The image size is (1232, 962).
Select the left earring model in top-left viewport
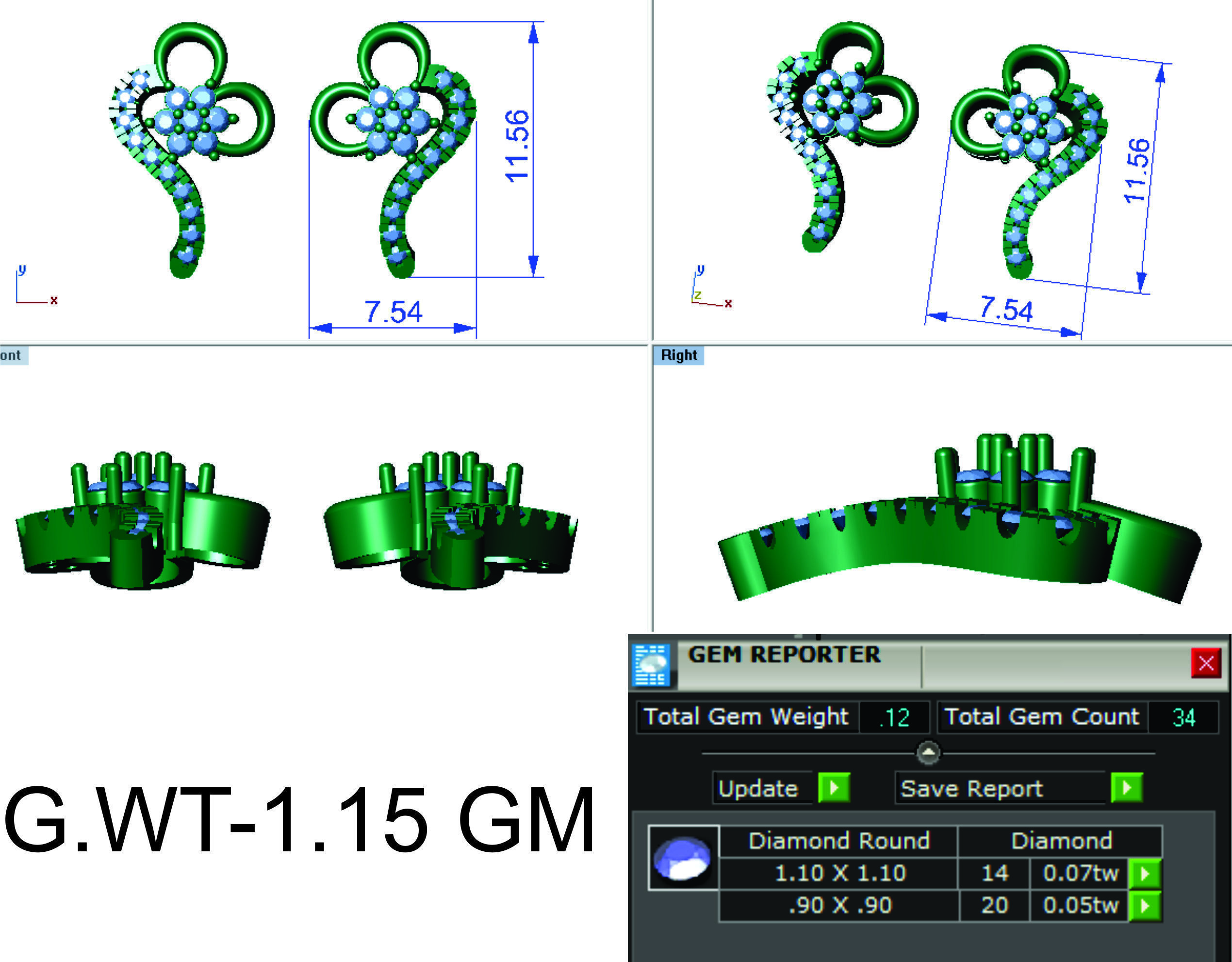[x=192, y=150]
